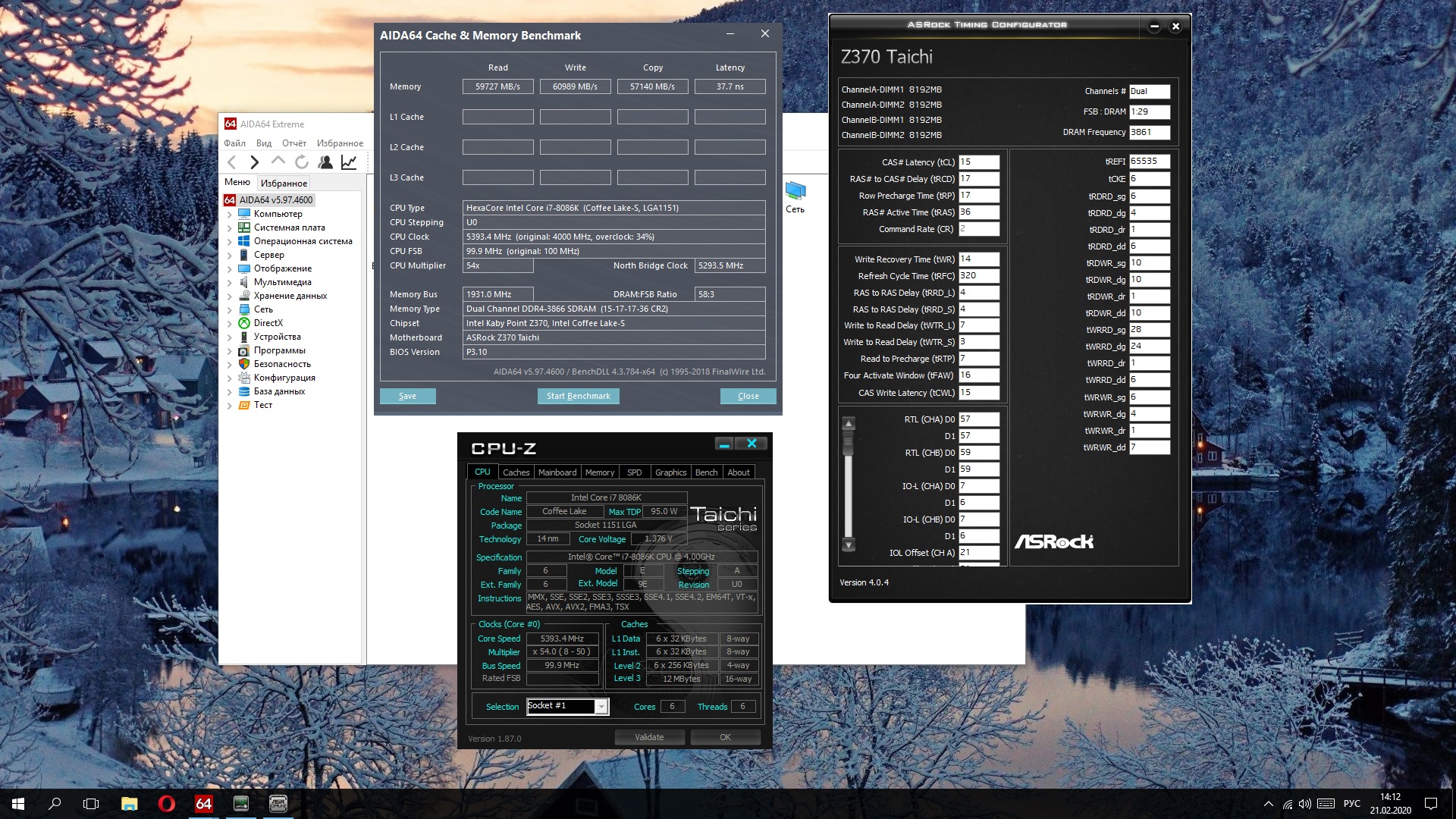Open the Отчёт menu in AIDA64
The width and height of the screenshot is (1456, 819).
click(x=293, y=143)
